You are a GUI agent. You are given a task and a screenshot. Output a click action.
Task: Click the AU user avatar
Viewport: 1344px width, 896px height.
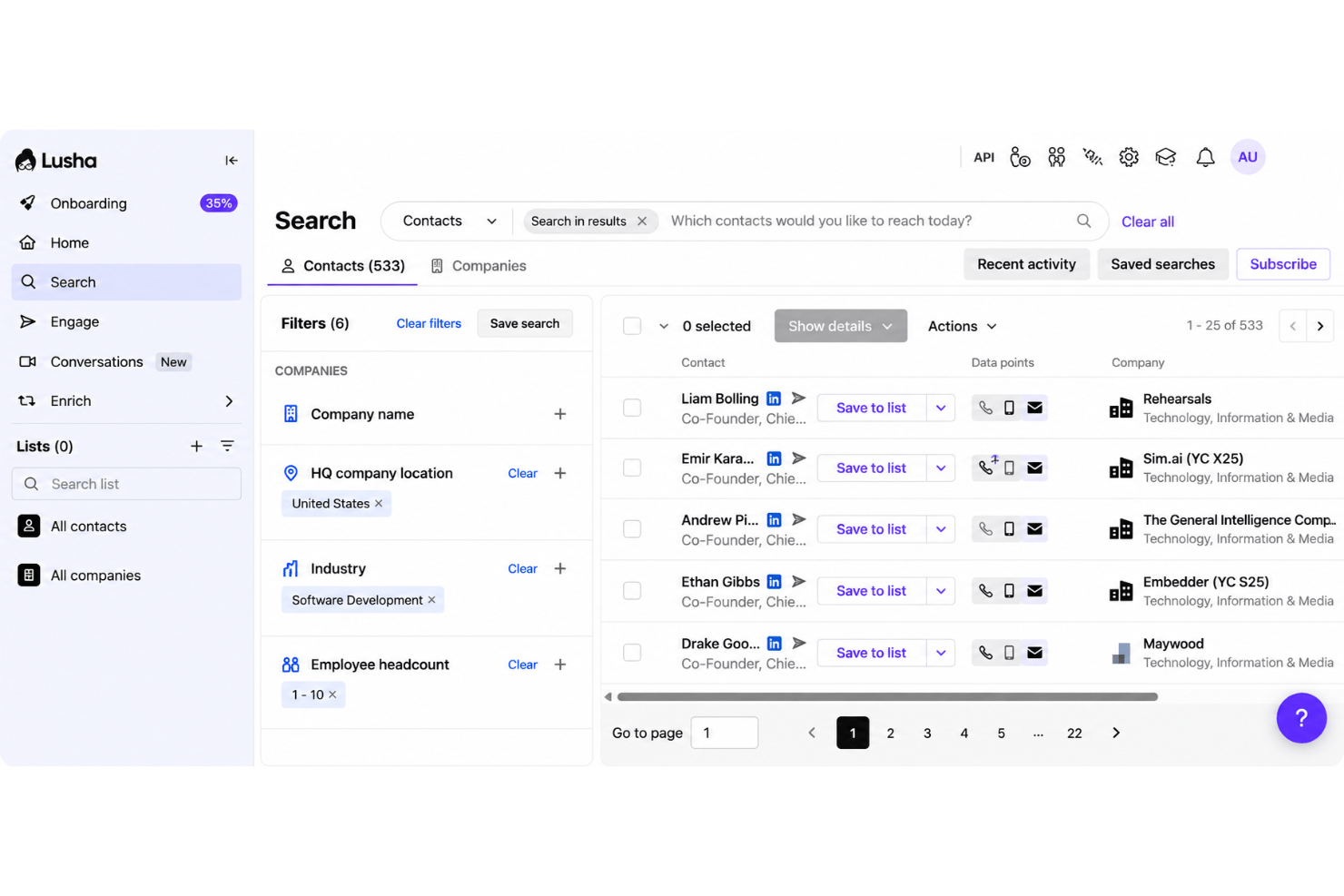pyautogui.click(x=1248, y=157)
